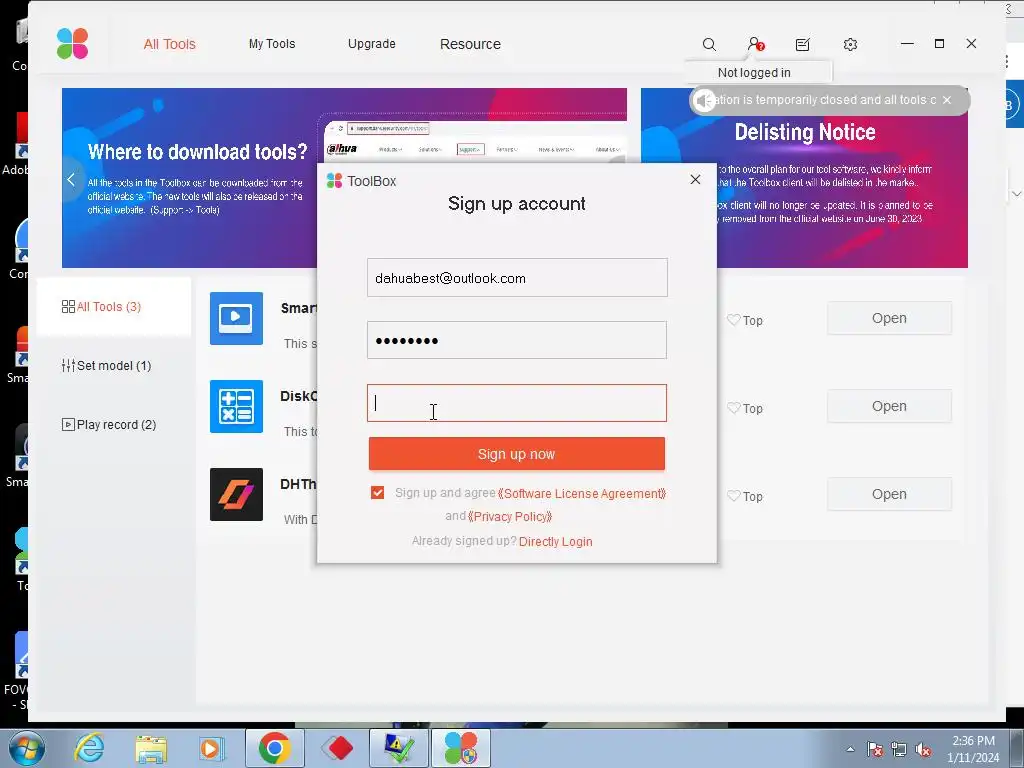Click the speaker announcement icon
The width and height of the screenshot is (1024, 768).
click(704, 101)
